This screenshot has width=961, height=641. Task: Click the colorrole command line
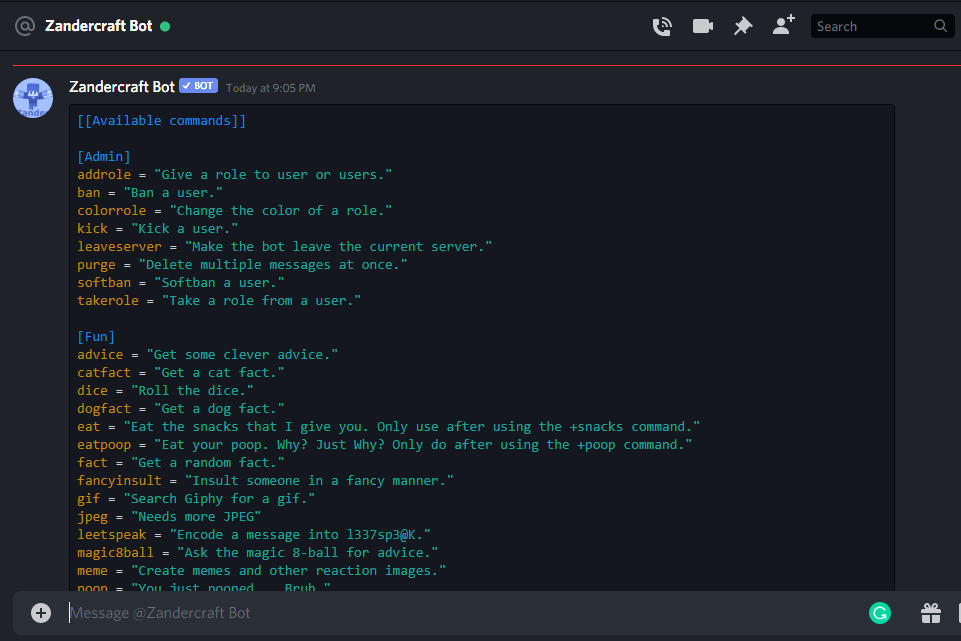[235, 211]
